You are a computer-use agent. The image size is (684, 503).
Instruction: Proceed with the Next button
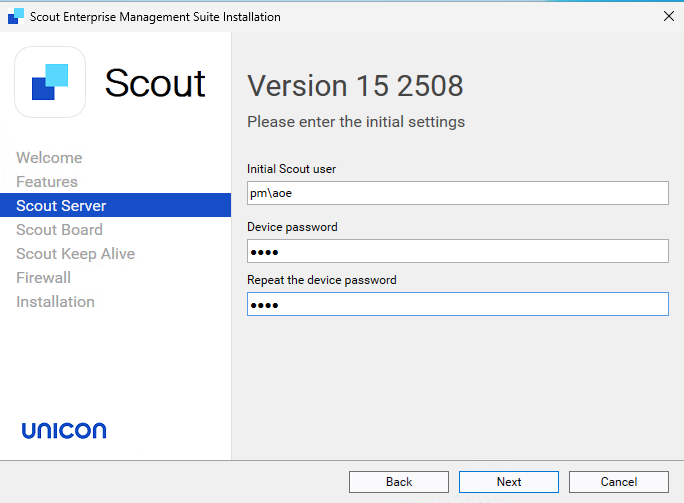coord(509,482)
